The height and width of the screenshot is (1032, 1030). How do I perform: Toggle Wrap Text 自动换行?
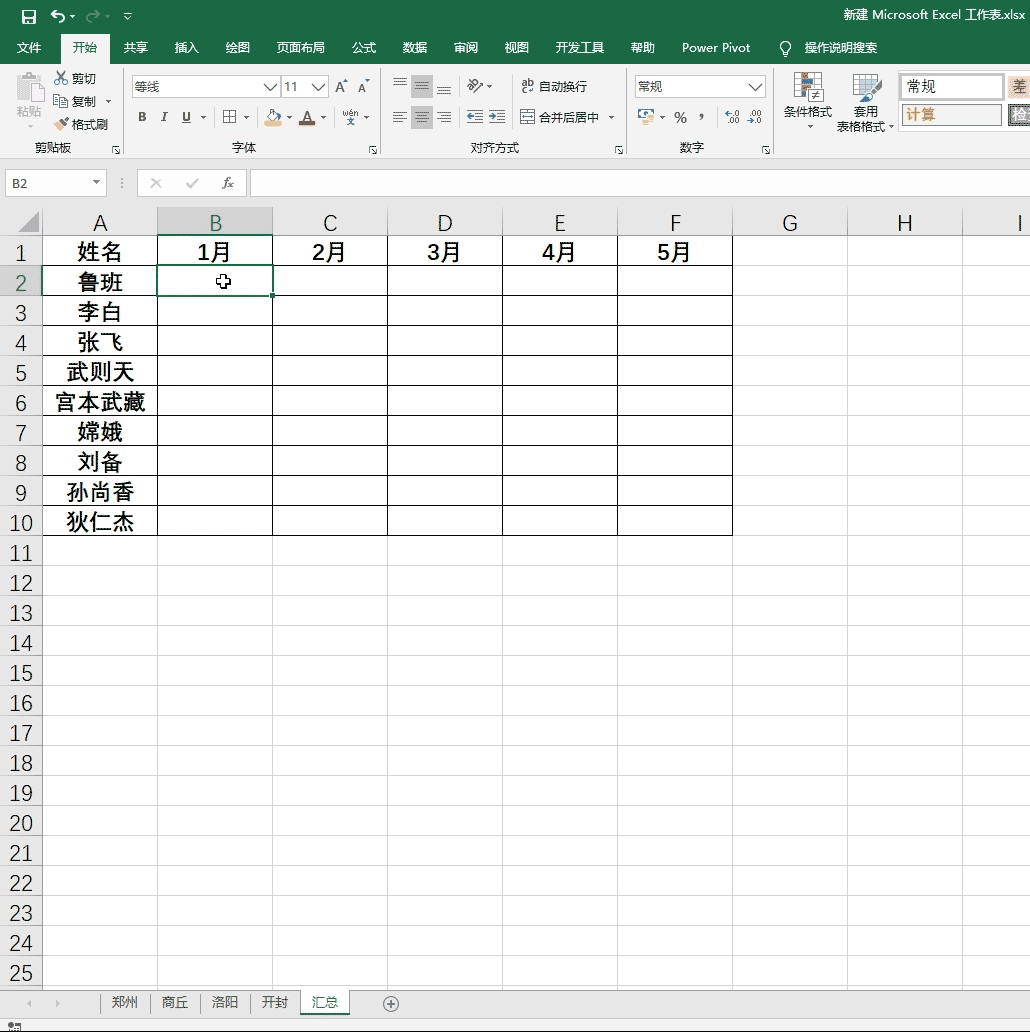[554, 86]
